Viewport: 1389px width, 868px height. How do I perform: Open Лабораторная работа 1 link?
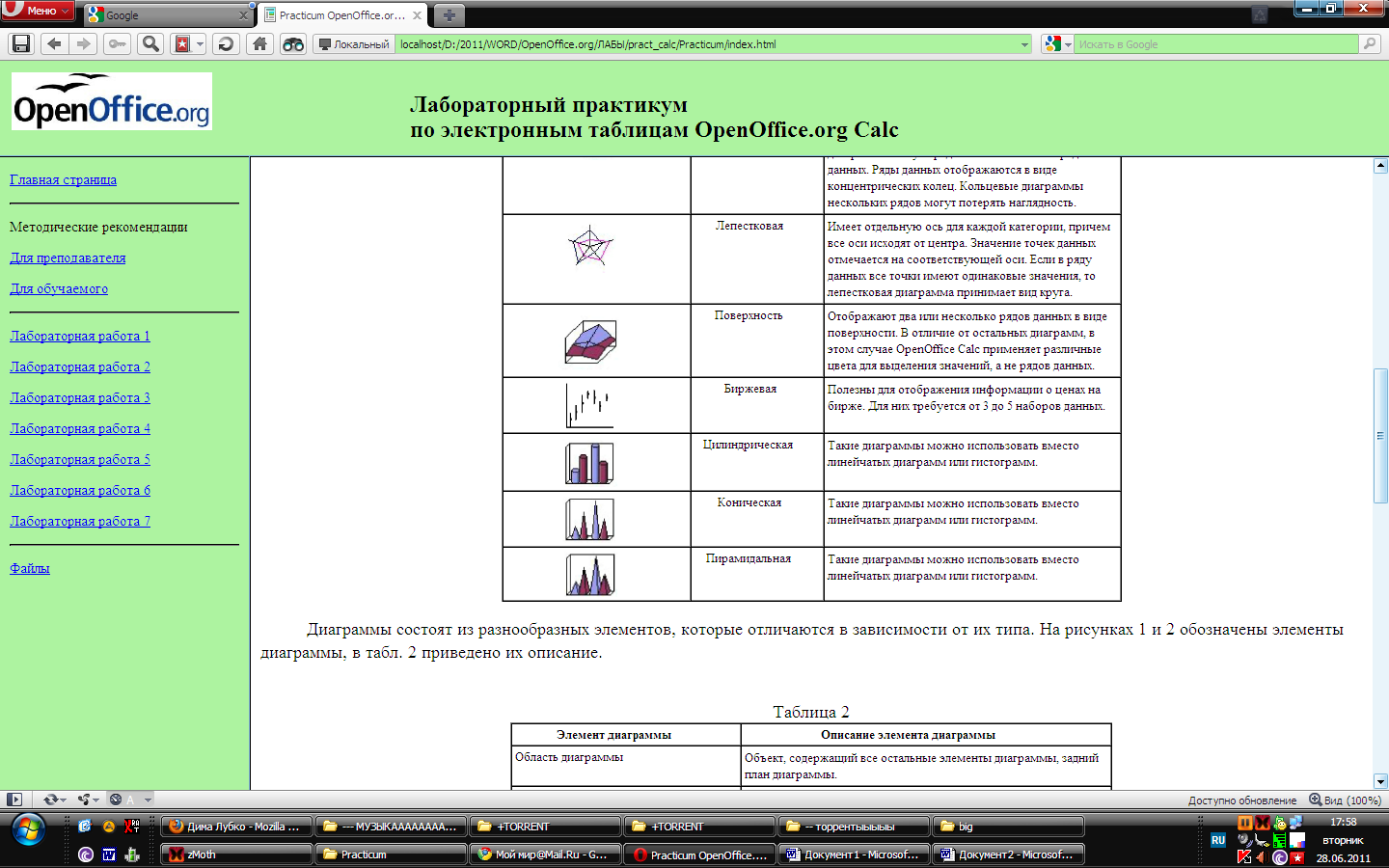80,336
